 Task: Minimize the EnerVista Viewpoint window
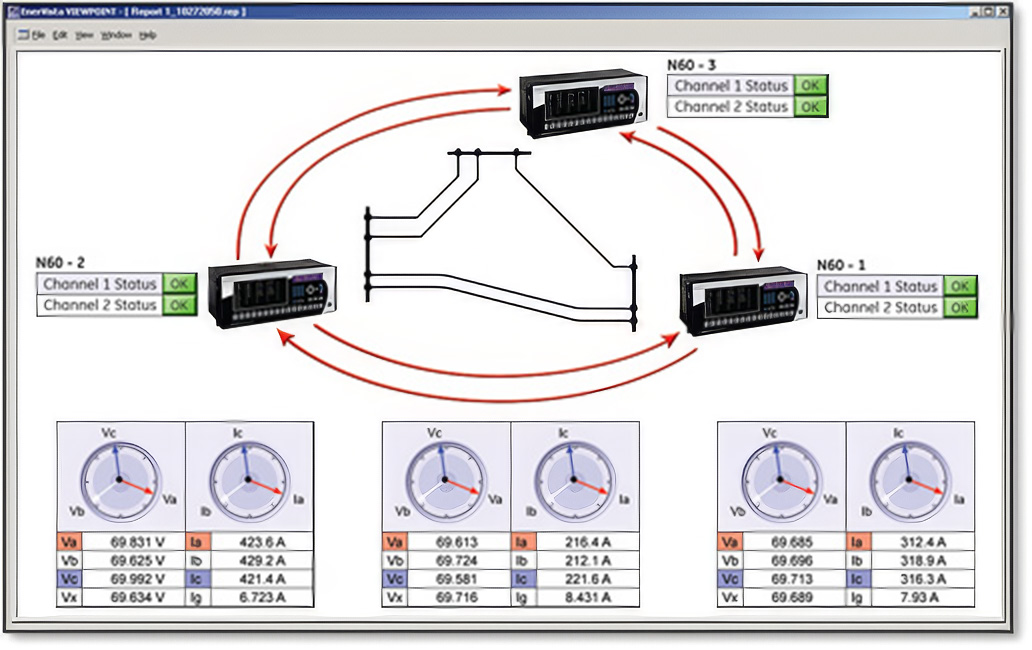[976, 11]
